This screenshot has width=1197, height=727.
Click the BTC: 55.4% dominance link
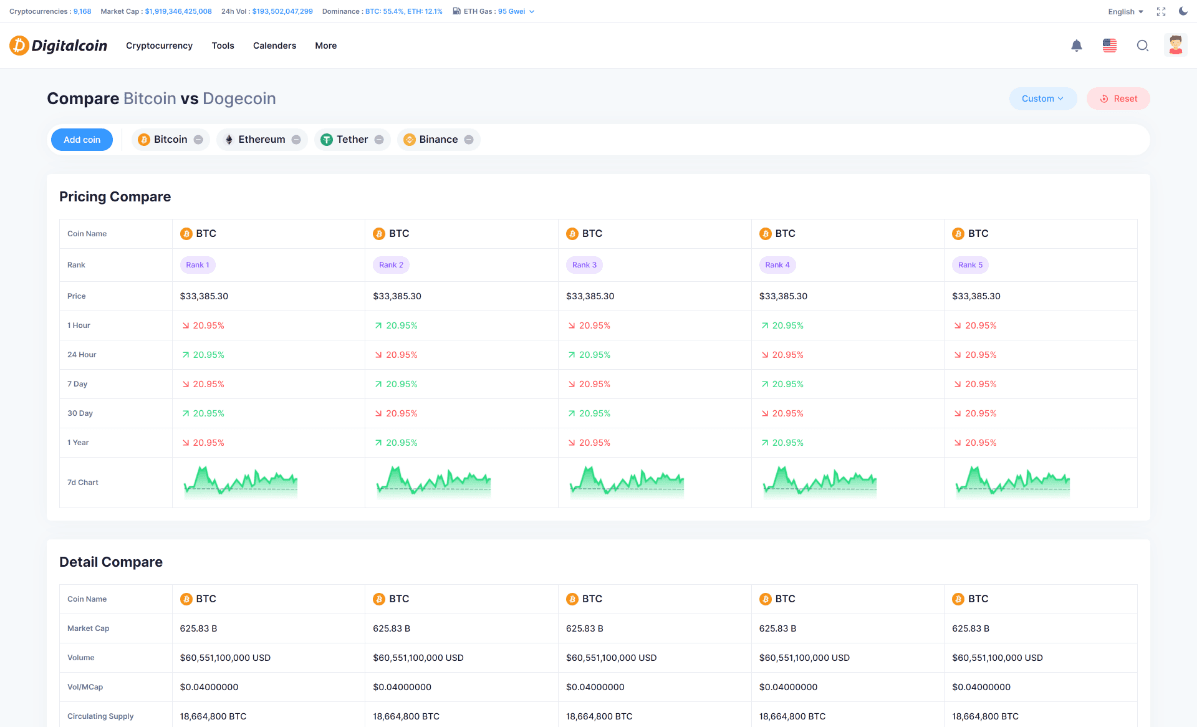pos(385,11)
